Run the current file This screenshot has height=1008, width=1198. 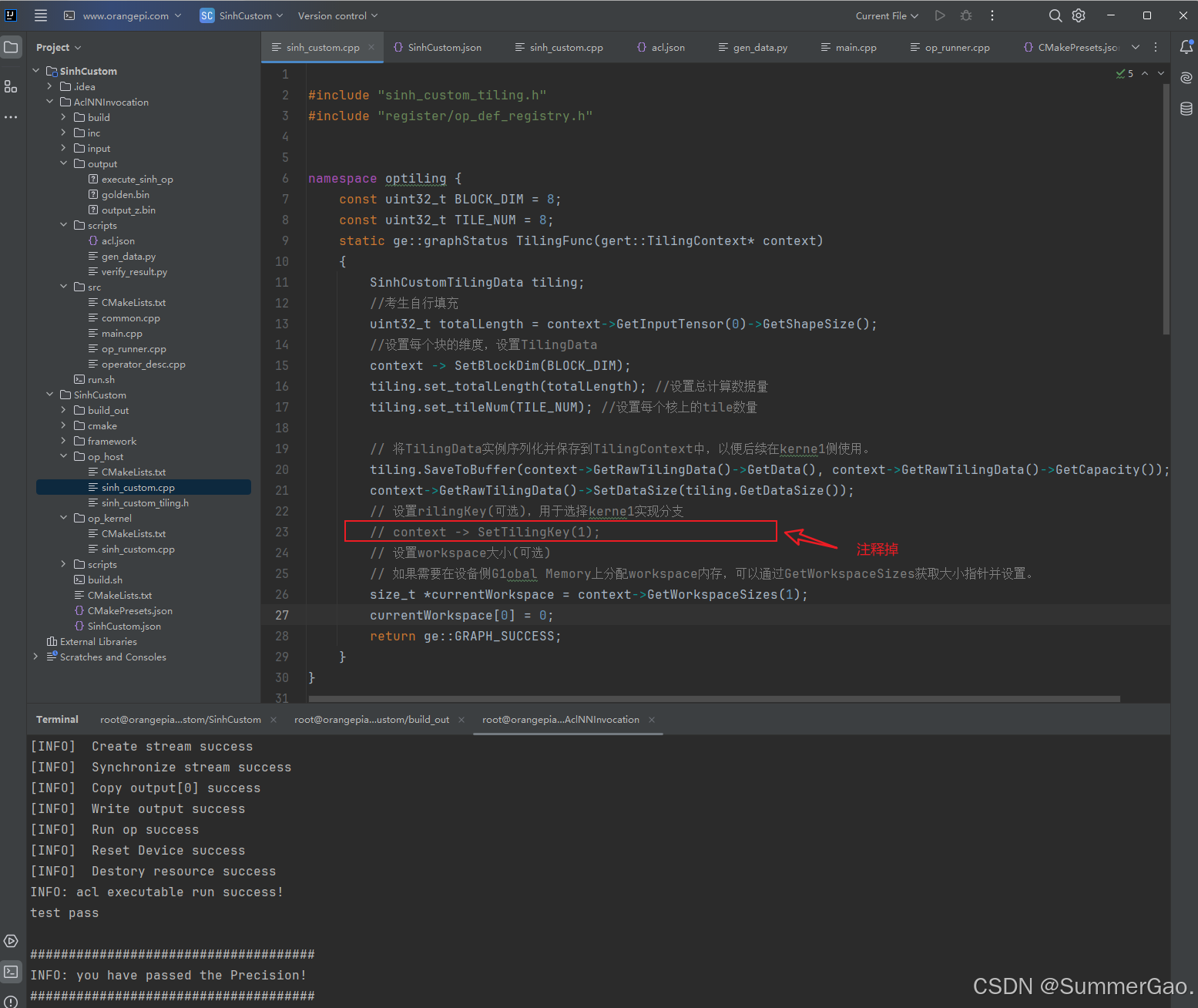tap(939, 15)
